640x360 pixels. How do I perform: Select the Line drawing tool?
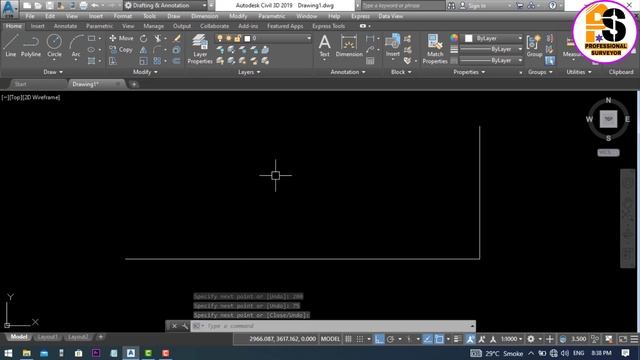point(11,45)
